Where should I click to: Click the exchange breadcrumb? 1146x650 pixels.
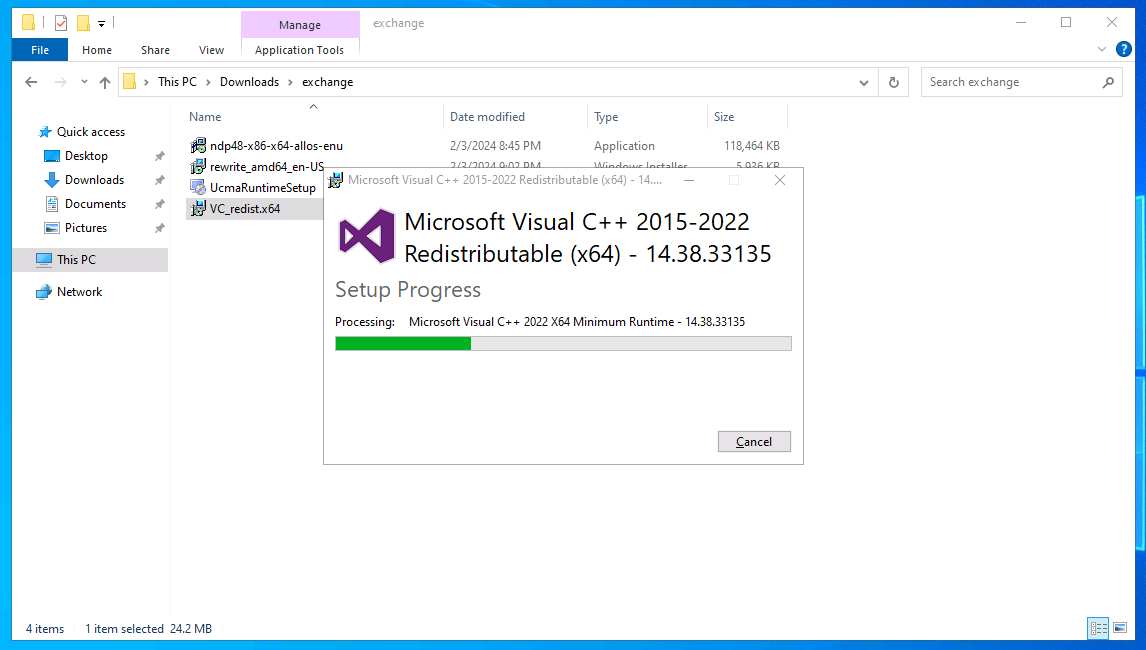click(x=327, y=82)
